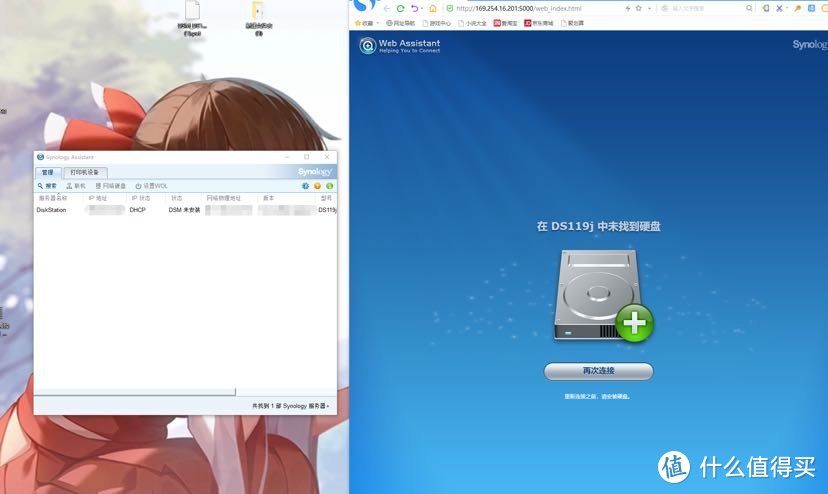Click the DS119j model cell in Synology Assistant
The width and height of the screenshot is (828, 494).
point(327,210)
